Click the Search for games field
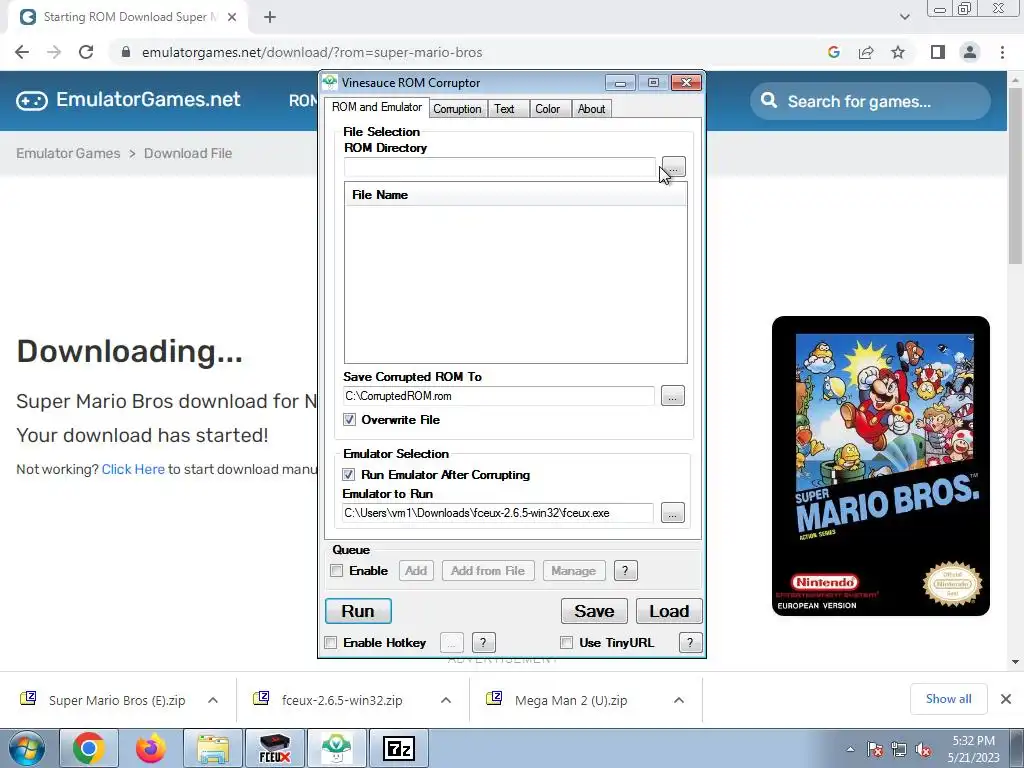1024x768 pixels. (870, 101)
